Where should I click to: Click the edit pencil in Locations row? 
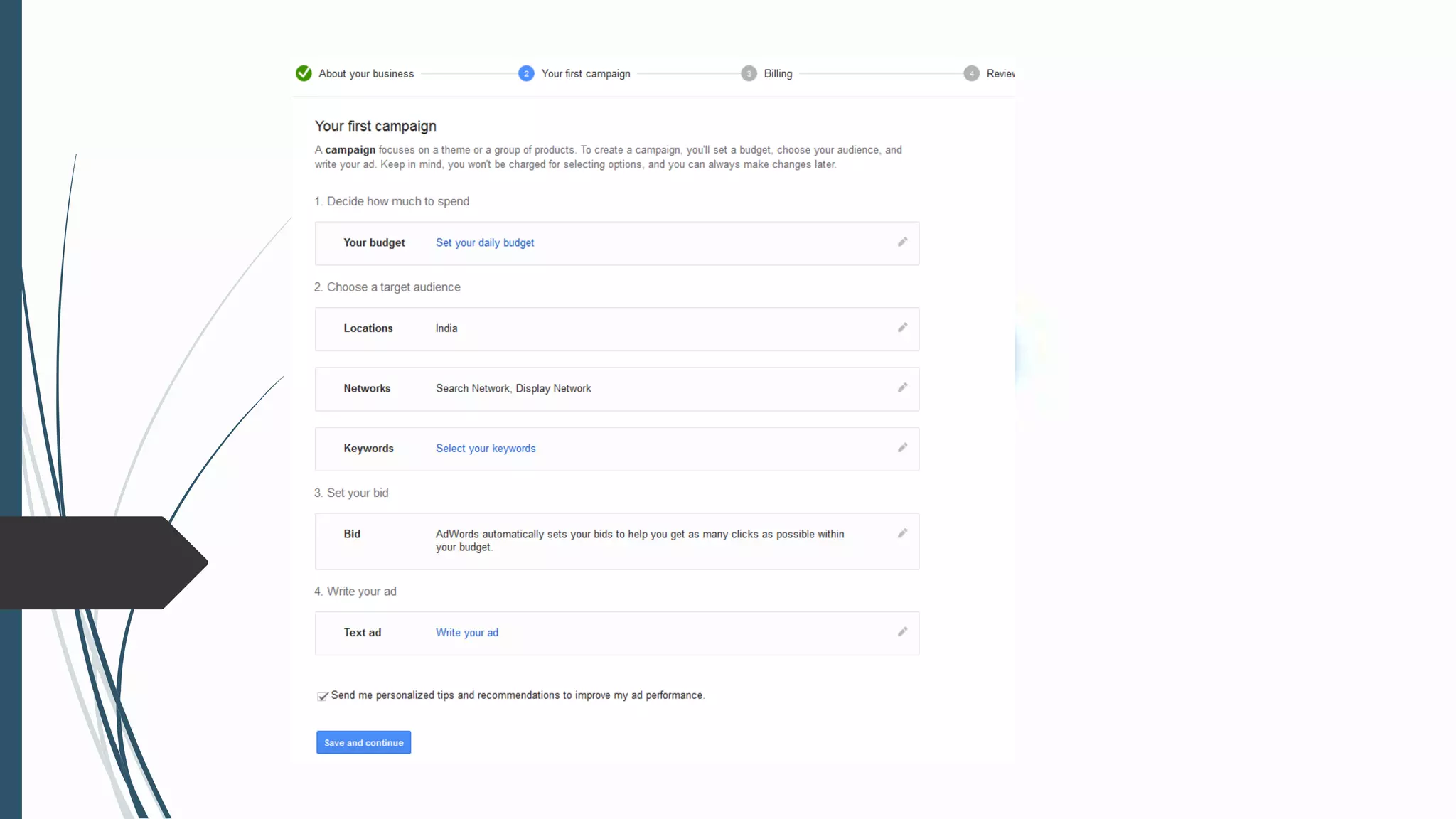coord(902,328)
